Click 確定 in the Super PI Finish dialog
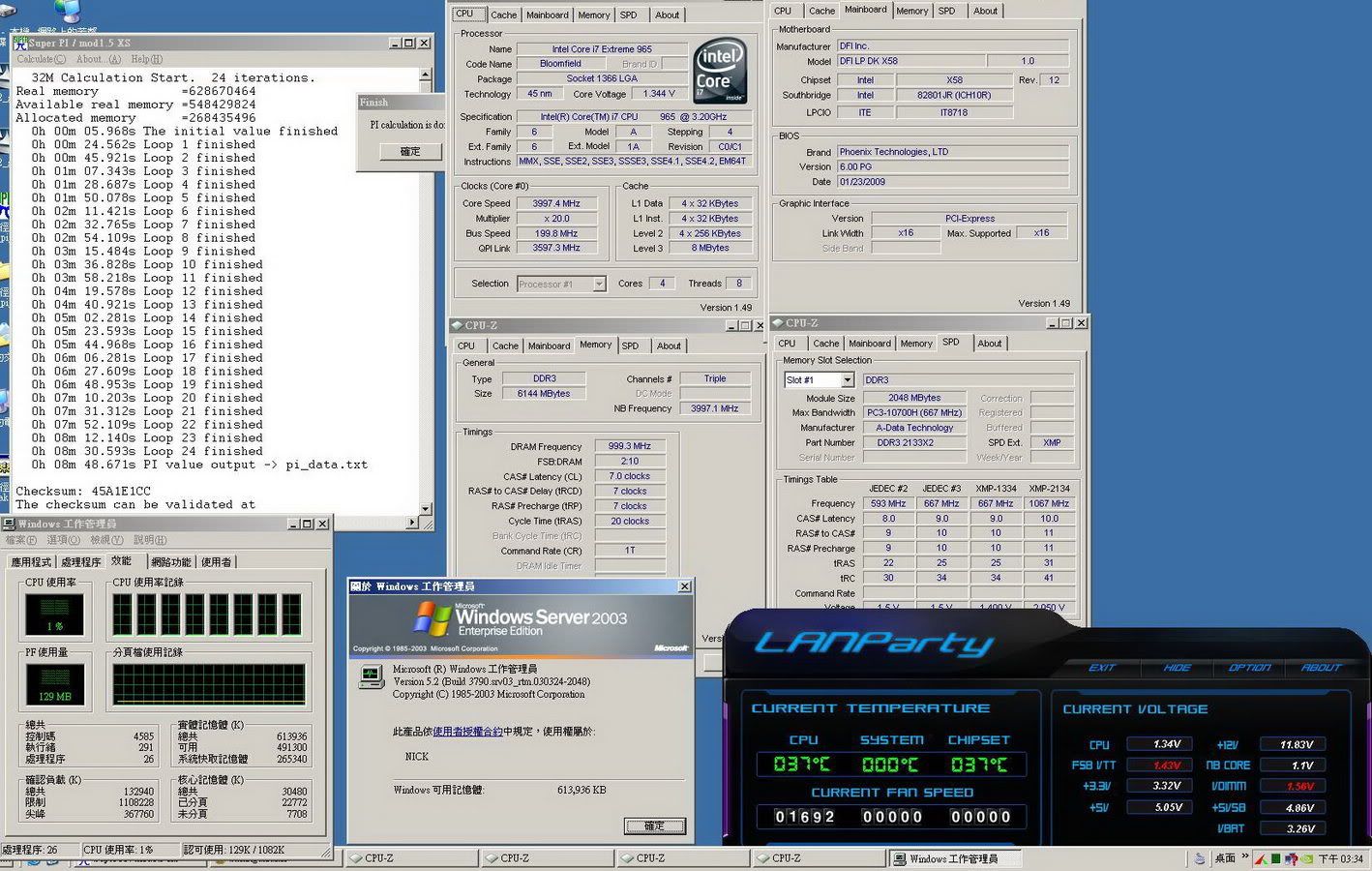The width and height of the screenshot is (1372, 871). pos(410,151)
